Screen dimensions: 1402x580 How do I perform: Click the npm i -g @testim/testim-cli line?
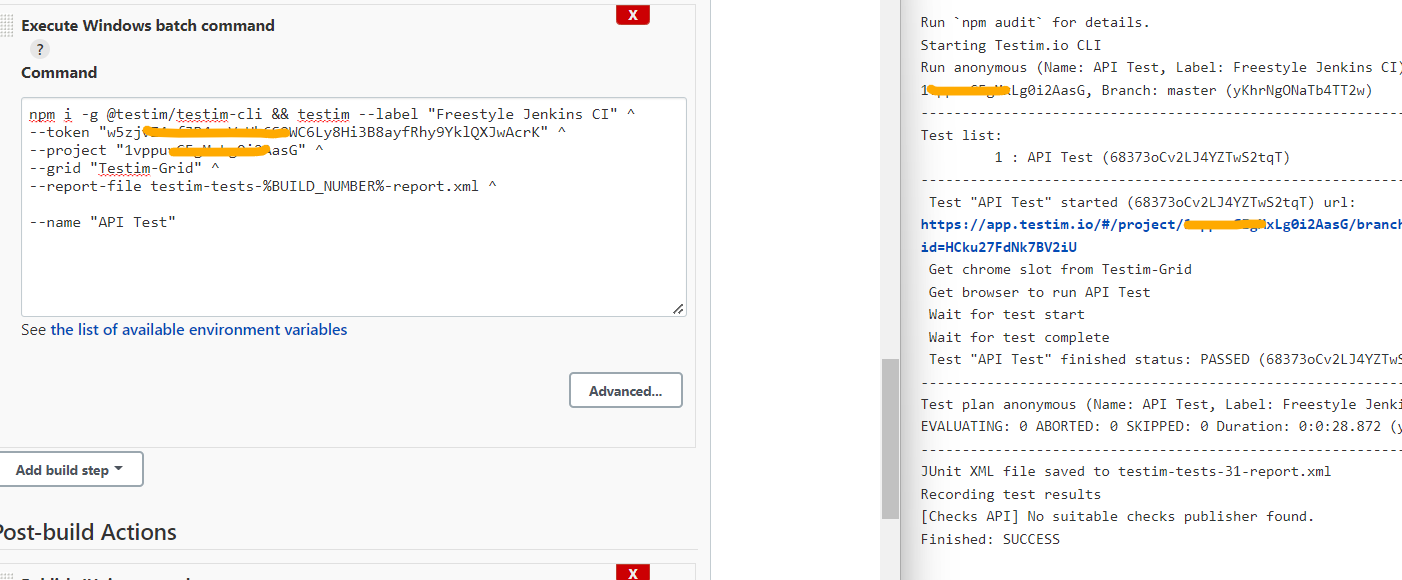(333, 114)
